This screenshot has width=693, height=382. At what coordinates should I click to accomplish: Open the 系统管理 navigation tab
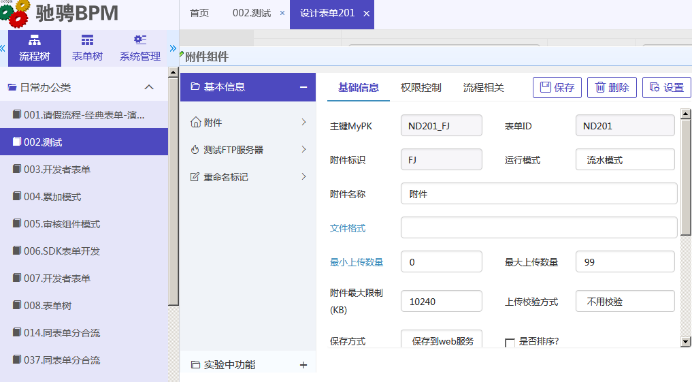pos(140,49)
